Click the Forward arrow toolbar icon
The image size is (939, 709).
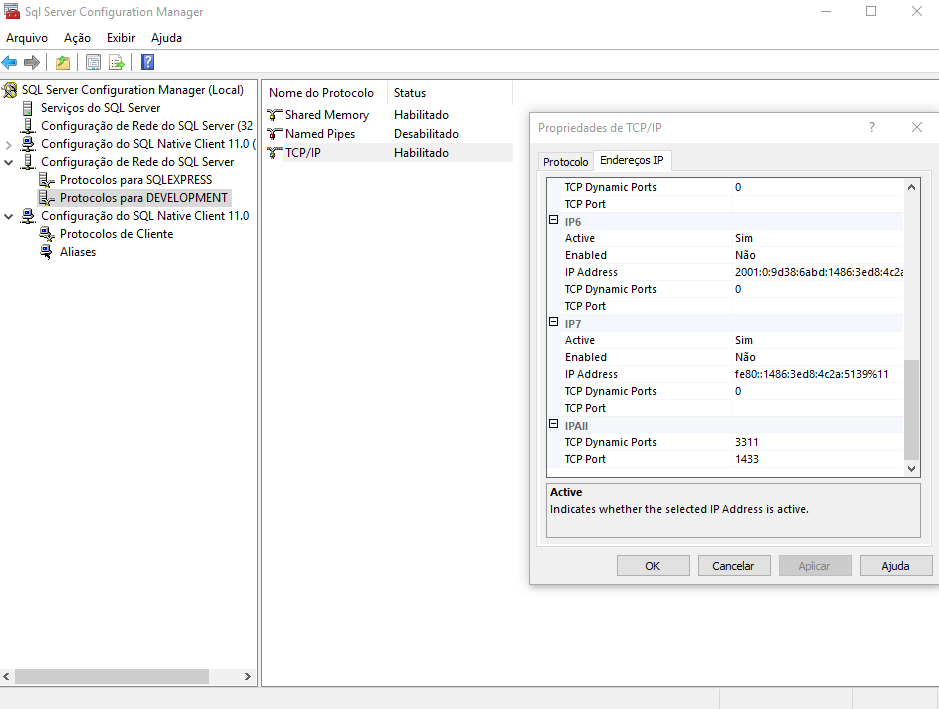pyautogui.click(x=32, y=62)
